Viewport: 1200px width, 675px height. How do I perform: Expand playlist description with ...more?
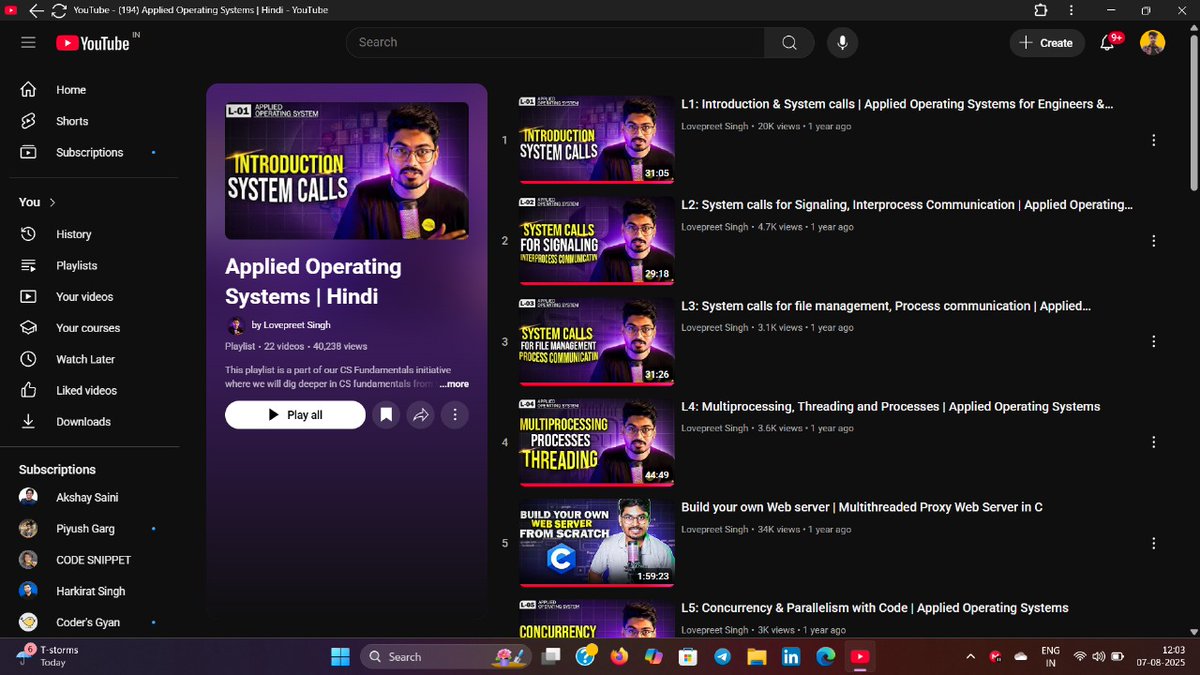[x=454, y=384]
